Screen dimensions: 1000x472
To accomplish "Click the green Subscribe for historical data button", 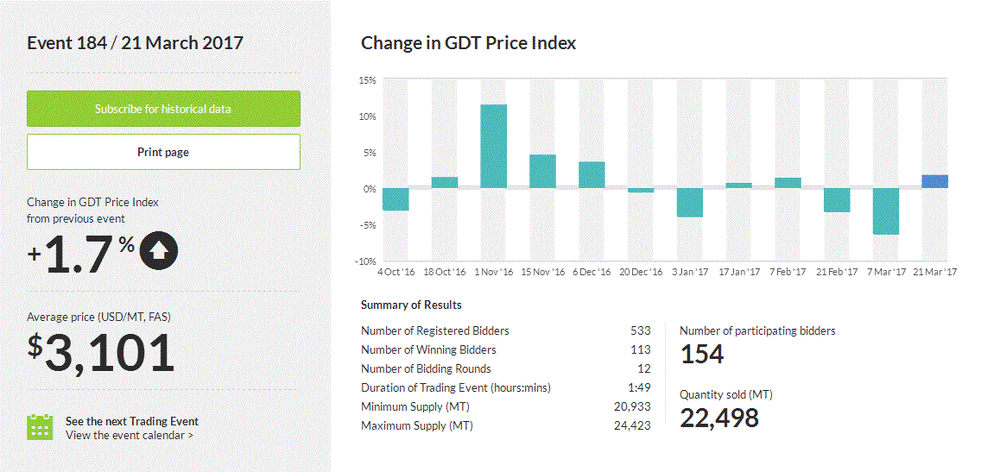I will (x=163, y=108).
